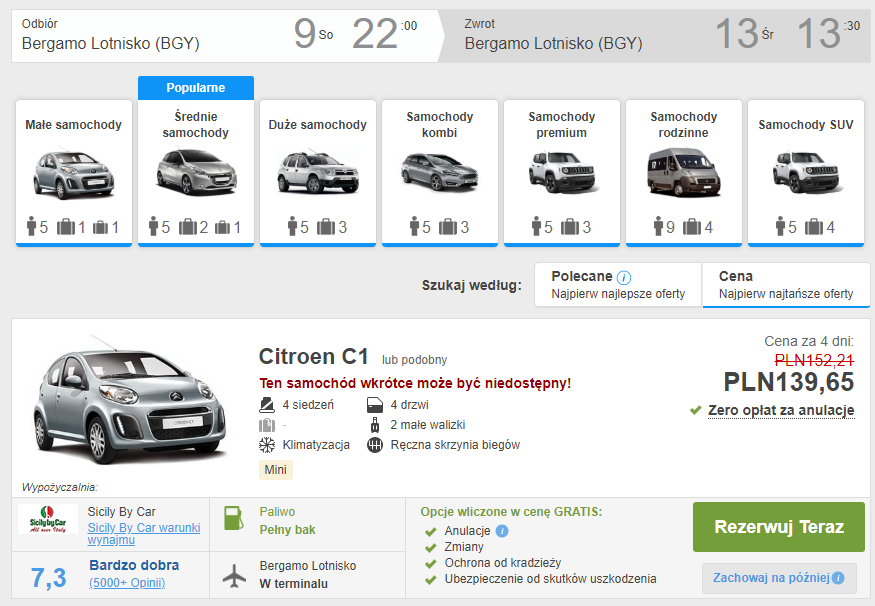Click the 7,3 rating score
Viewport: 875px width, 606px height.
[x=49, y=578]
